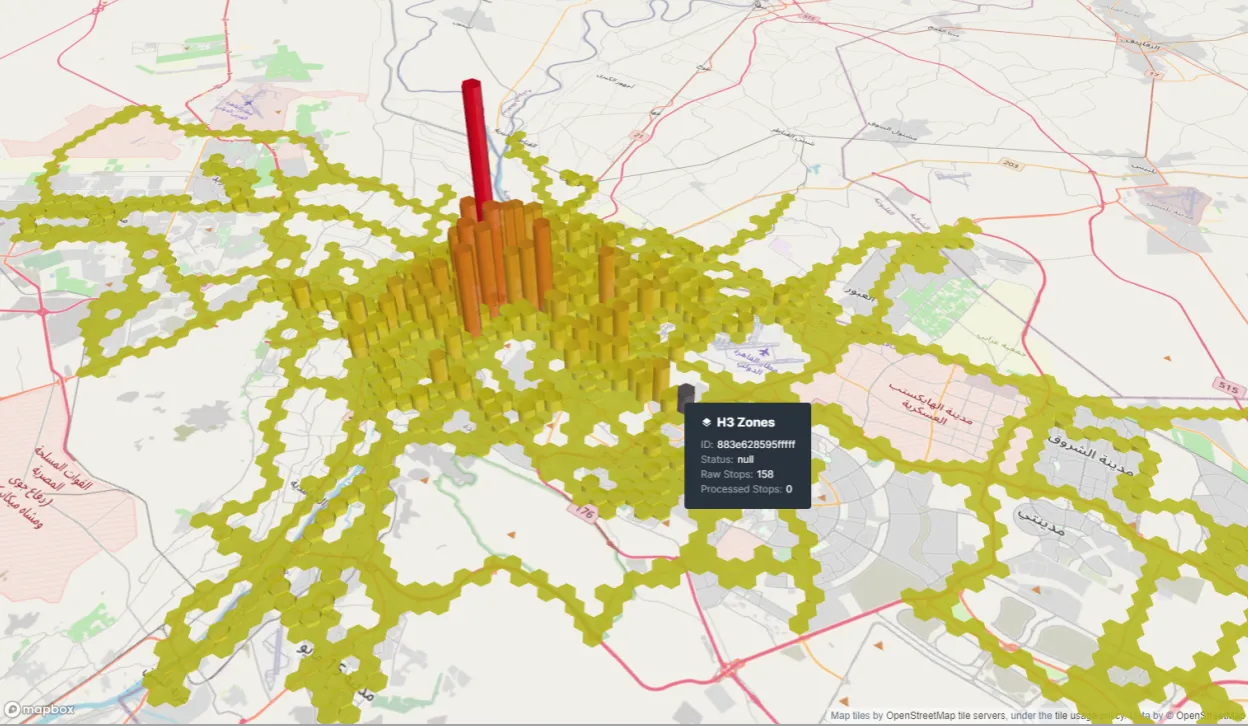This screenshot has height=726, width=1248.
Task: Click the layers icon in the H3 Zones tooltip
Action: (x=708, y=422)
